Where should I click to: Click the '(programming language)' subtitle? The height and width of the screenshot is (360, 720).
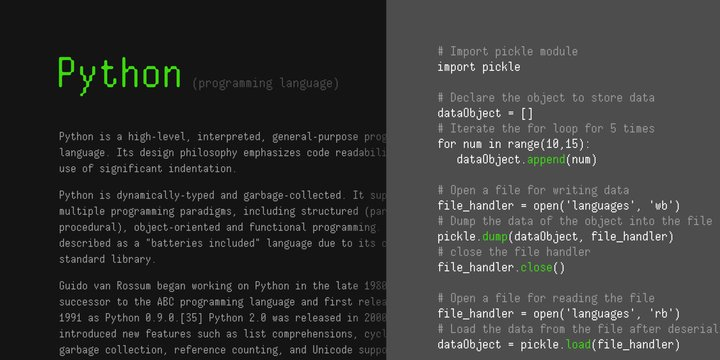(x=265, y=84)
